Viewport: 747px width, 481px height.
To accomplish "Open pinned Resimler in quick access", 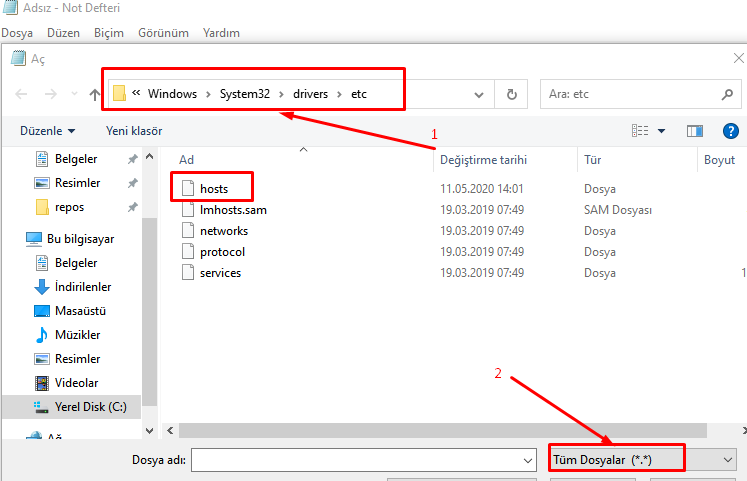I will pos(77,183).
